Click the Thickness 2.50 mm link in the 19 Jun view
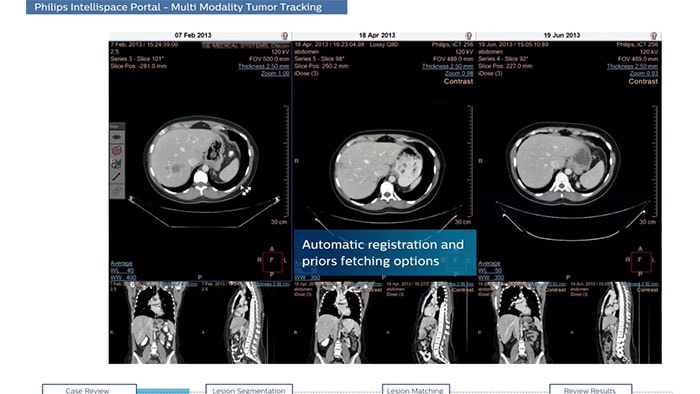This screenshot has width=700, height=394. click(632, 66)
